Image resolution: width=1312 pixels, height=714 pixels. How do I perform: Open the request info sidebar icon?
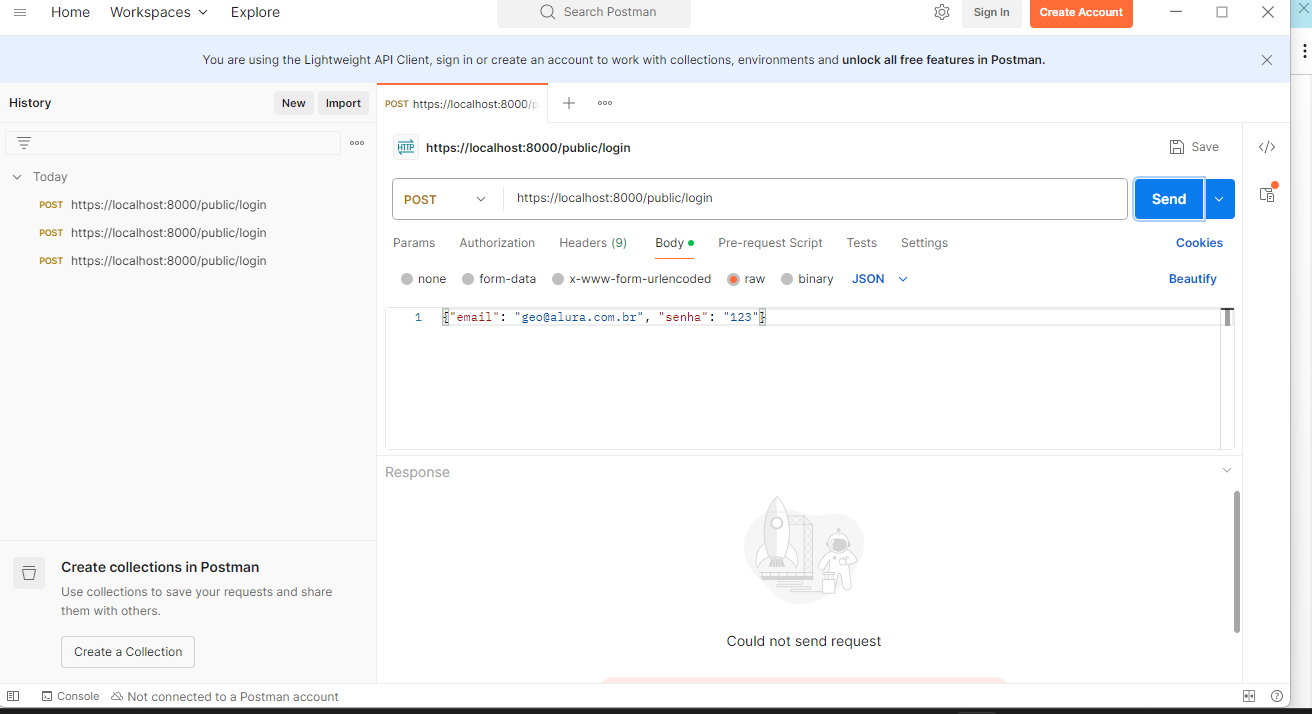pos(1267,193)
